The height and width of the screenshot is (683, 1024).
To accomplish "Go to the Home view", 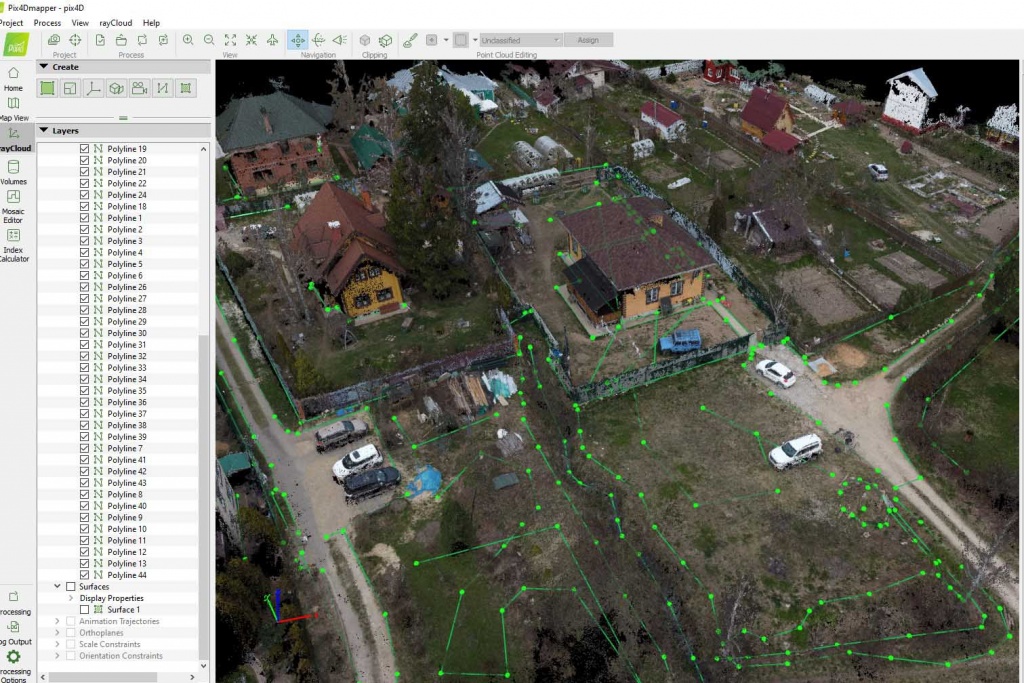I will (x=14, y=78).
